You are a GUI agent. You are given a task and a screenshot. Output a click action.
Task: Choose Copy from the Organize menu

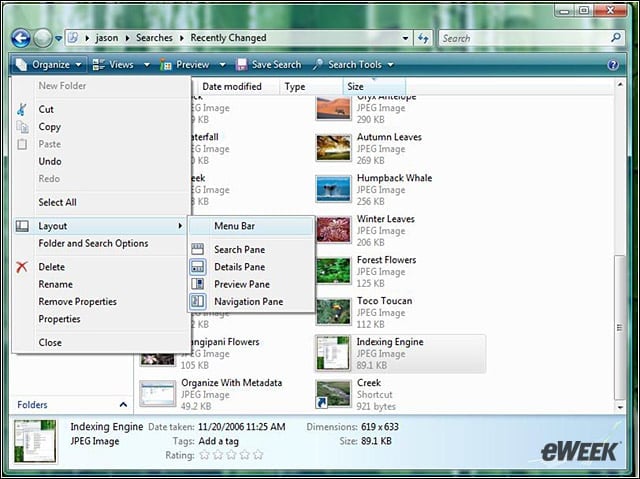(102, 127)
